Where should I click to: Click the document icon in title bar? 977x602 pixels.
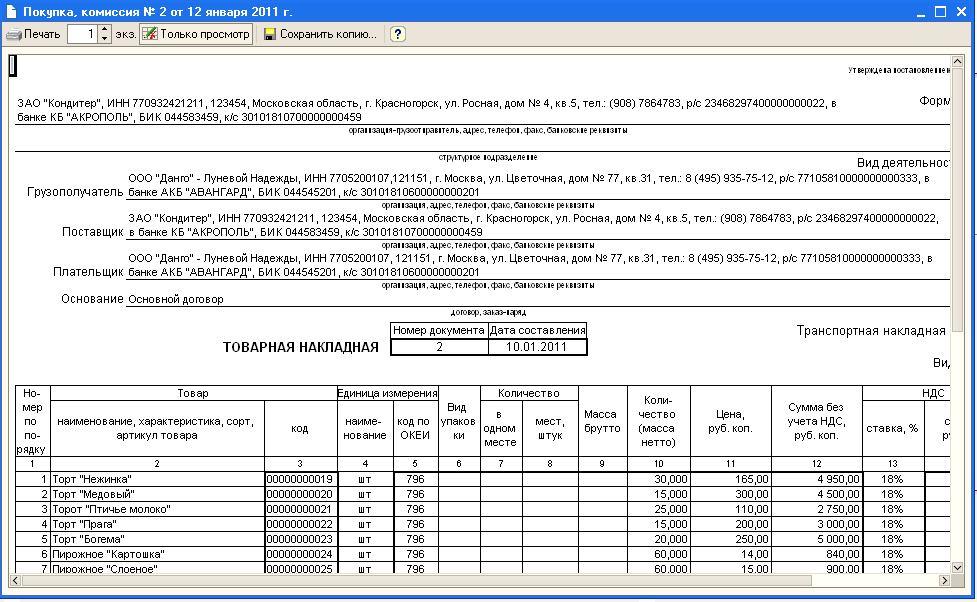(x=12, y=11)
